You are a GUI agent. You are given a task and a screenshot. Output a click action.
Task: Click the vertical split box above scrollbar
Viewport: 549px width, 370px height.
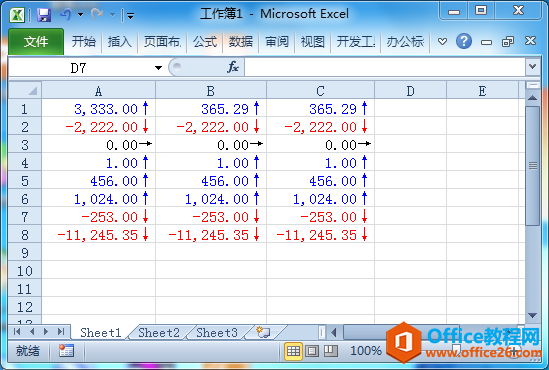pyautogui.click(x=533, y=85)
